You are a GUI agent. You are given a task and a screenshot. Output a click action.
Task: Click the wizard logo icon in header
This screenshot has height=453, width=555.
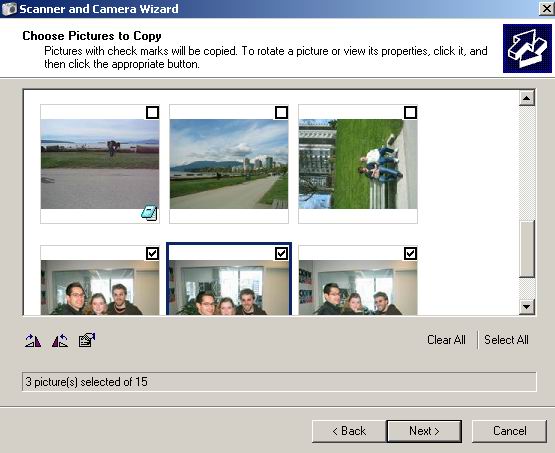[527, 48]
